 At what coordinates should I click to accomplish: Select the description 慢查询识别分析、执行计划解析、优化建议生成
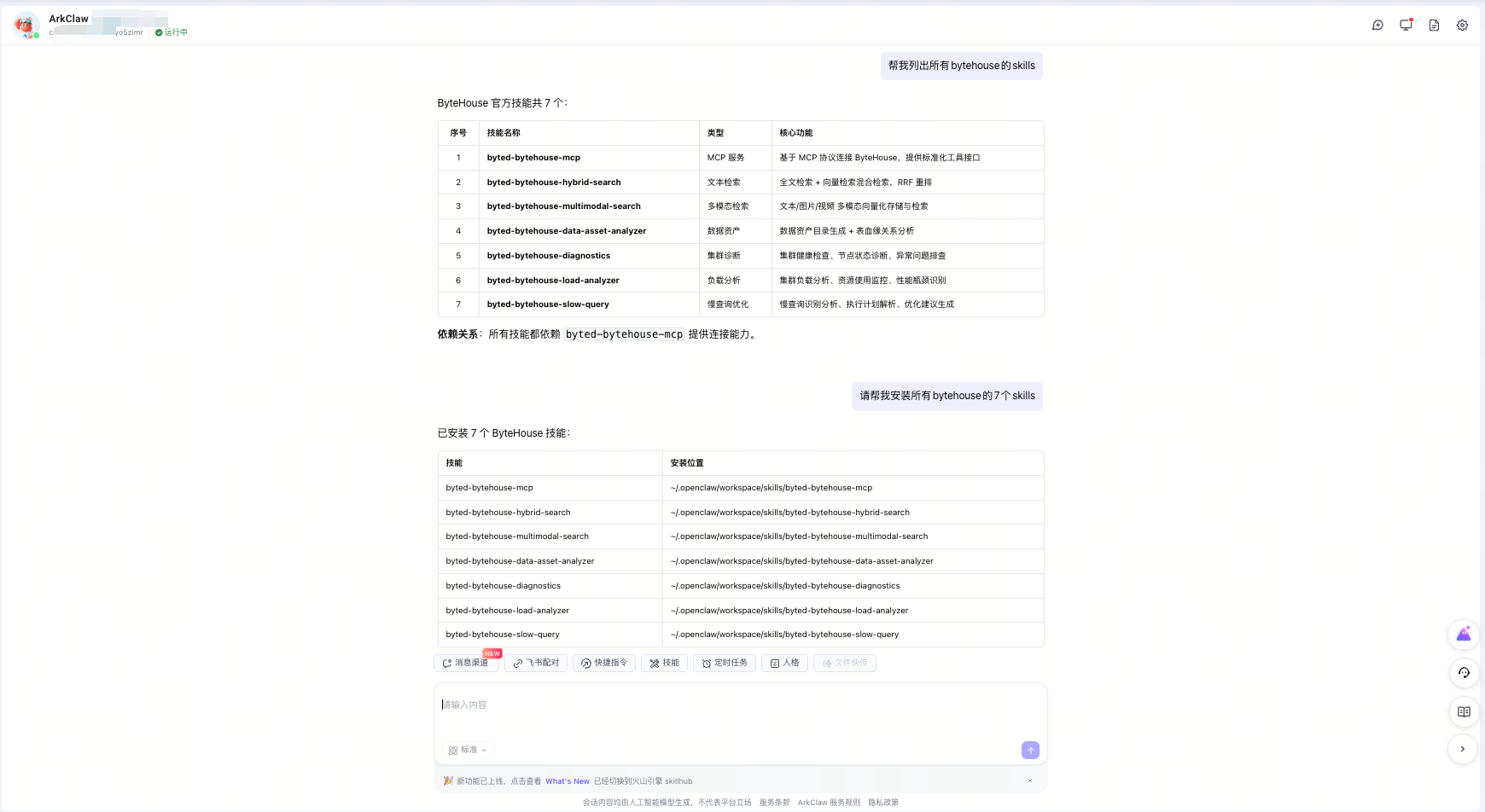[867, 304]
